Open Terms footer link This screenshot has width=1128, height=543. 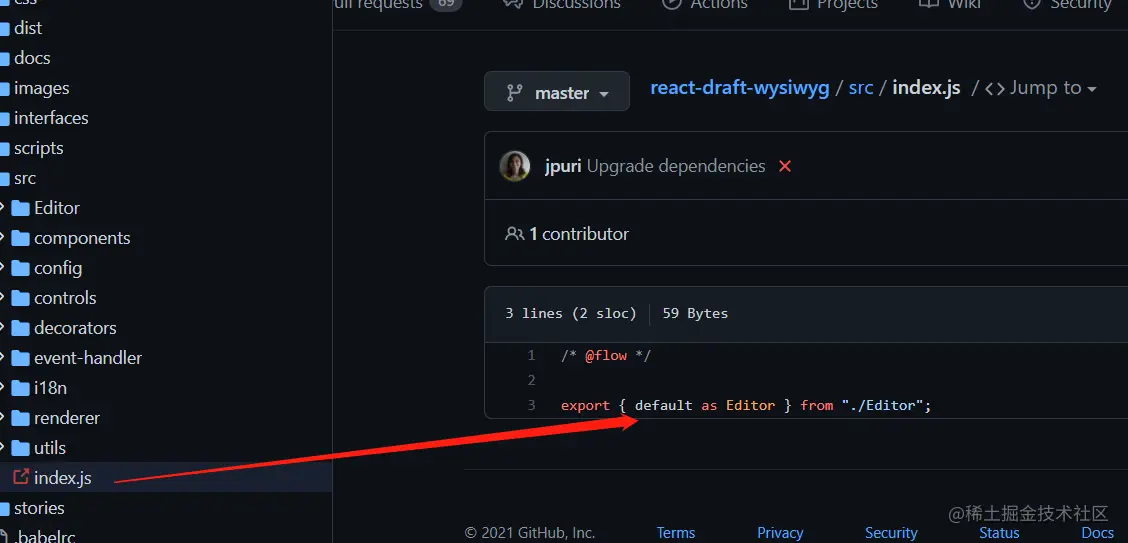click(x=676, y=533)
